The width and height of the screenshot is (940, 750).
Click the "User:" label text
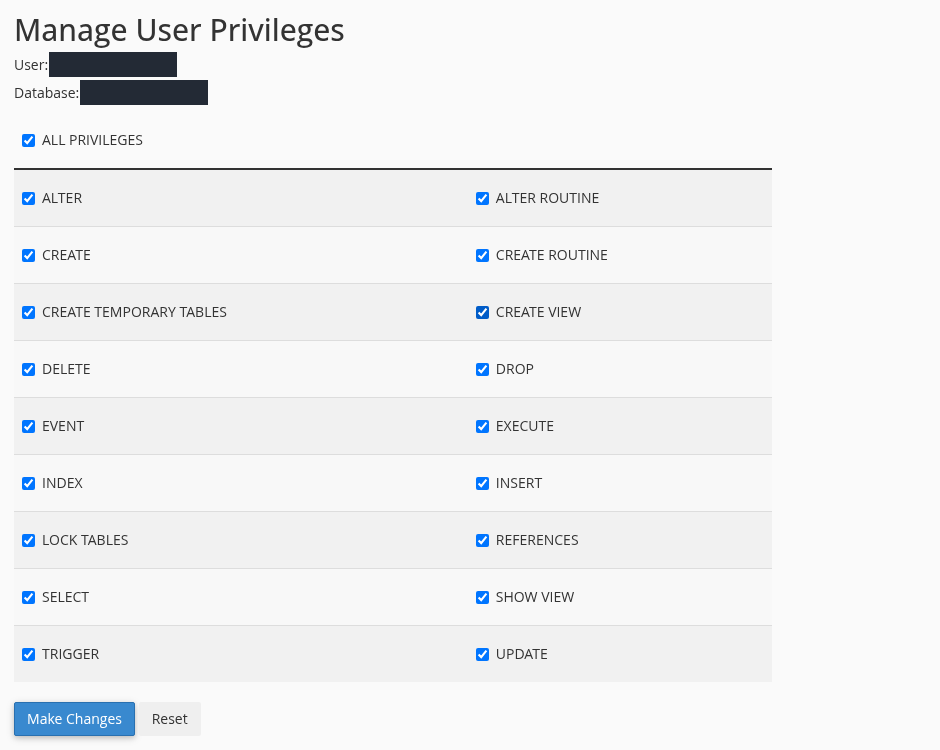click(31, 65)
